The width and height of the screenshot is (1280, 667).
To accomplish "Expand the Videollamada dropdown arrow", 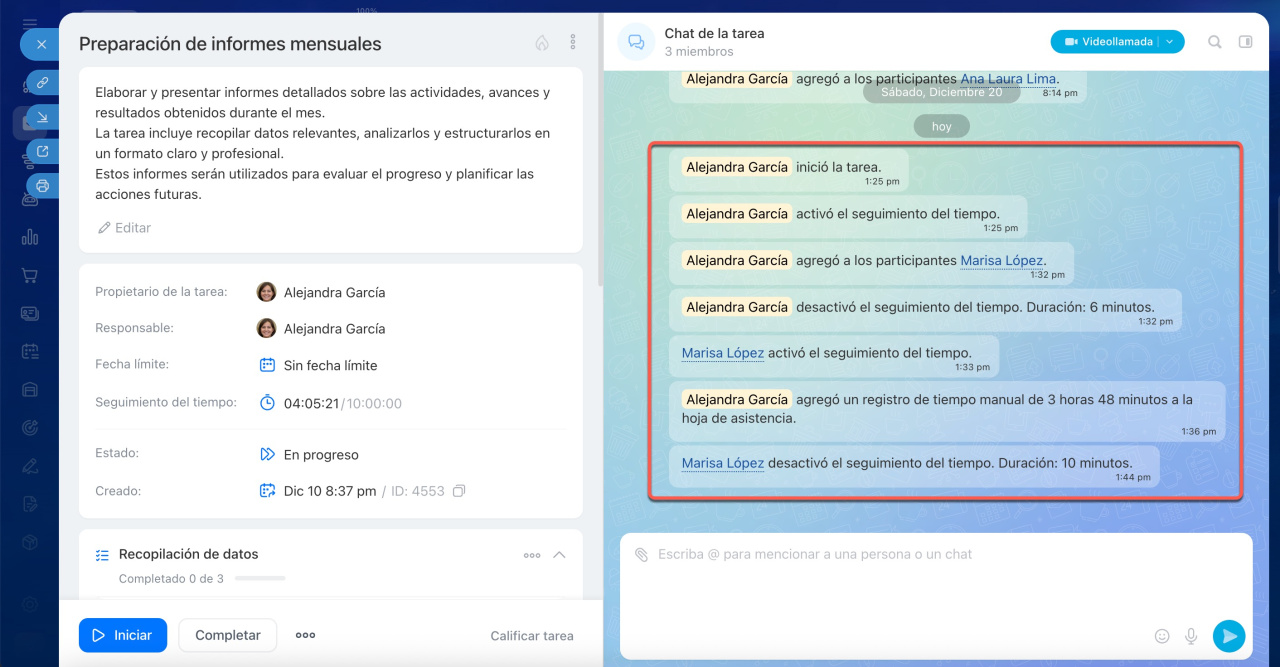I will click(x=1170, y=42).
